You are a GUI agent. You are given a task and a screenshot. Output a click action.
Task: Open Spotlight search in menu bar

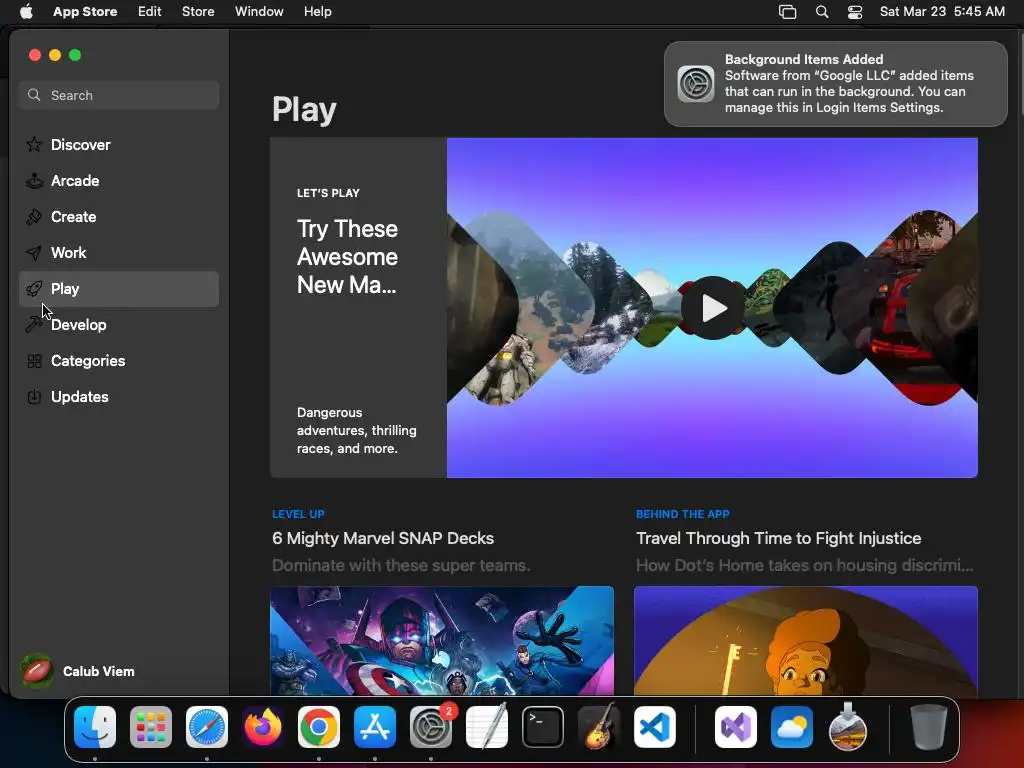pyautogui.click(x=822, y=12)
